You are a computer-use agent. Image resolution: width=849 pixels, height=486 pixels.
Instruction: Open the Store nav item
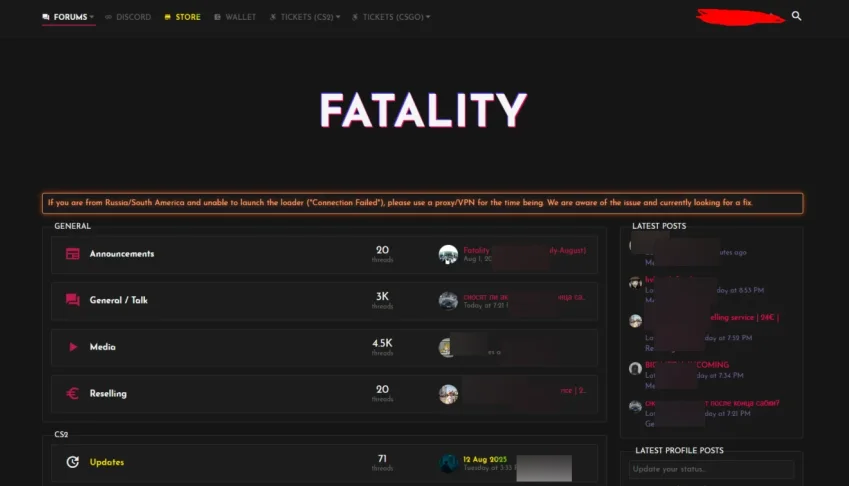pyautogui.click(x=182, y=17)
